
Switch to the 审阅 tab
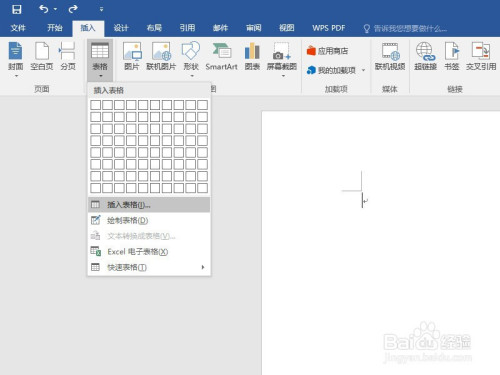point(254,28)
